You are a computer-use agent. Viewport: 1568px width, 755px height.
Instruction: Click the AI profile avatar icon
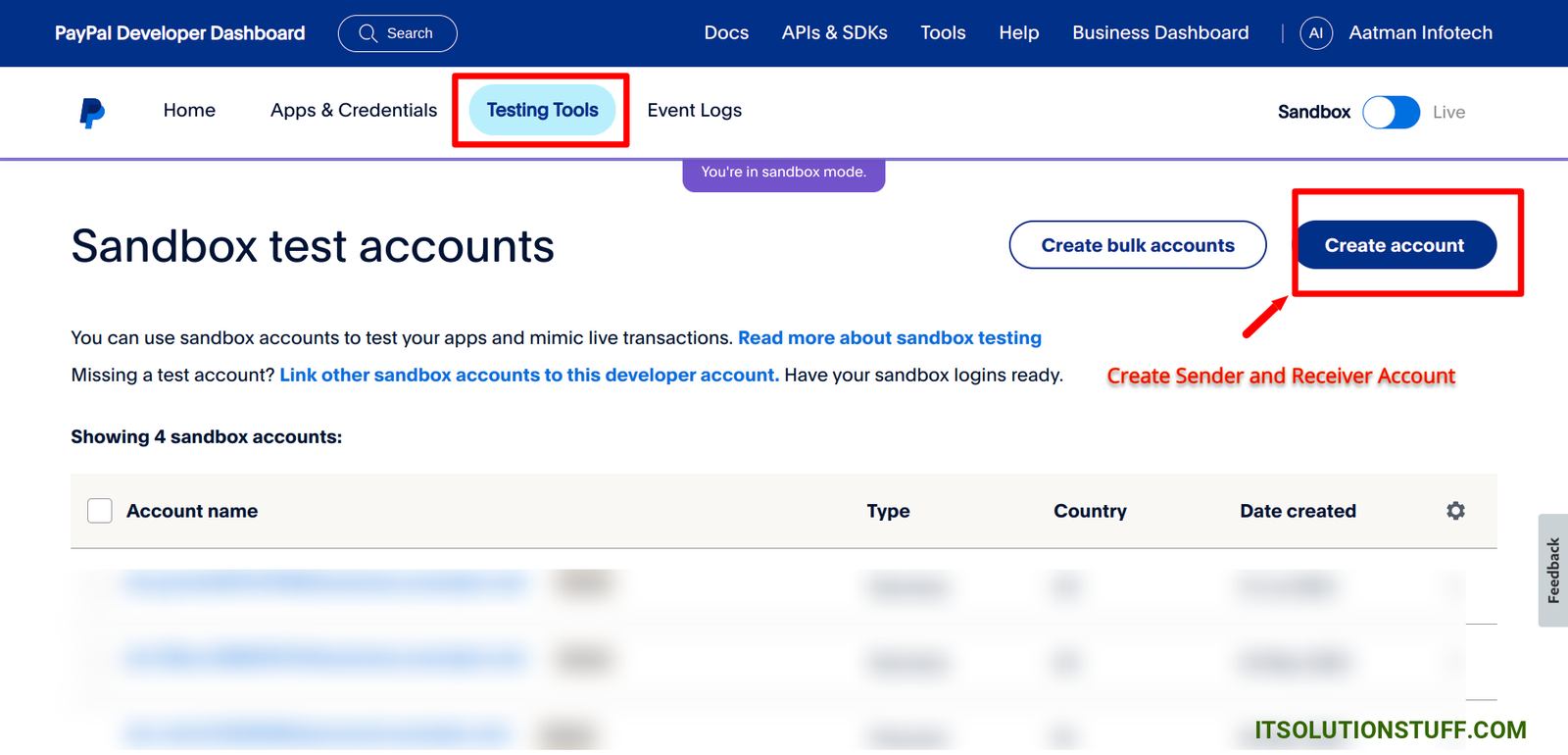point(1316,33)
